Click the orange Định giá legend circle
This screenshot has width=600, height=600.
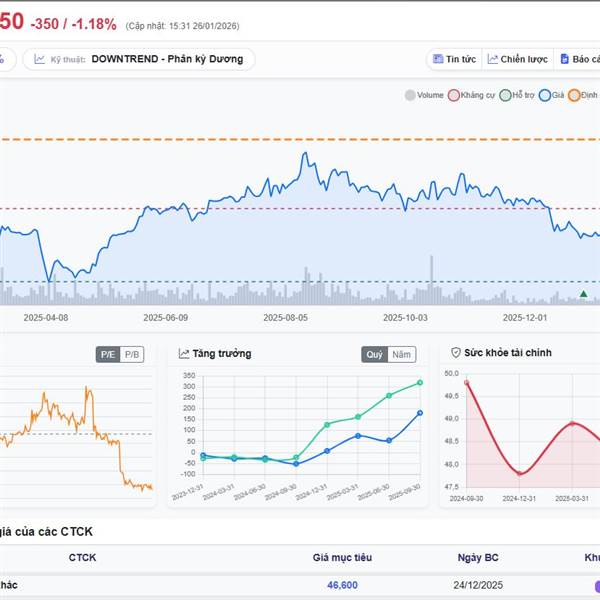[575, 96]
